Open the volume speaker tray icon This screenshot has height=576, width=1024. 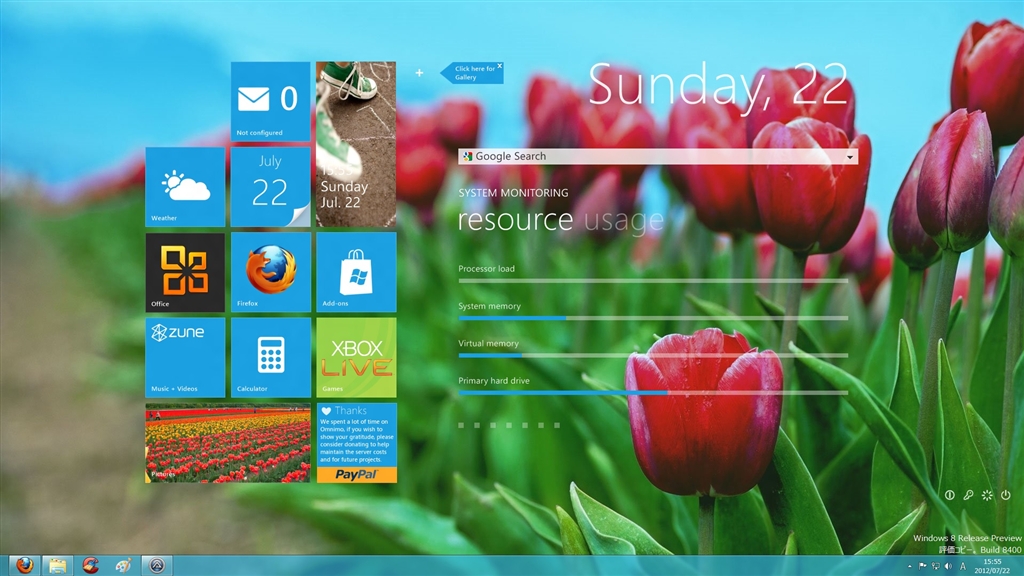click(949, 566)
